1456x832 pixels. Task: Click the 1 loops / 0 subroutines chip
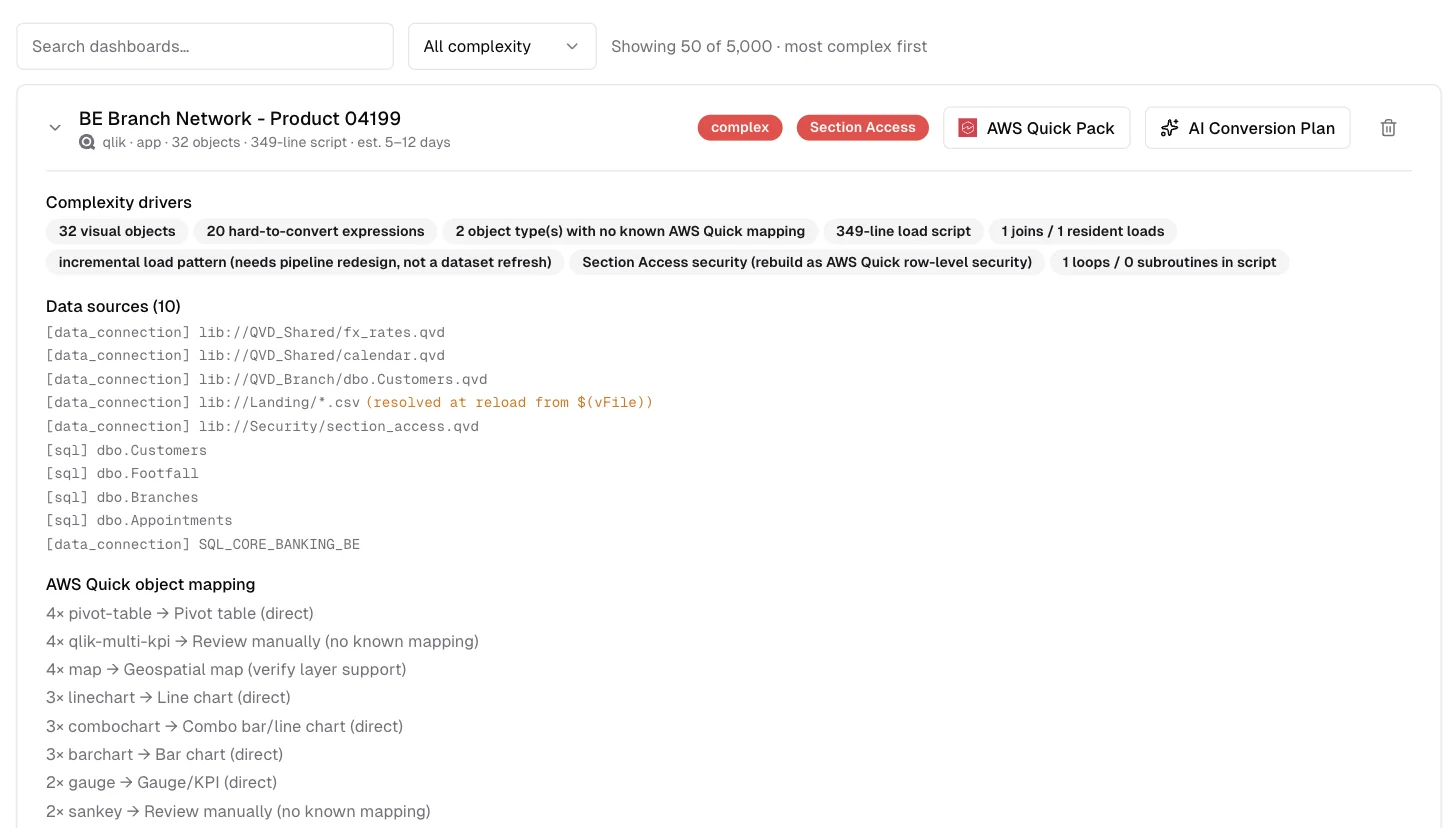point(1169,262)
